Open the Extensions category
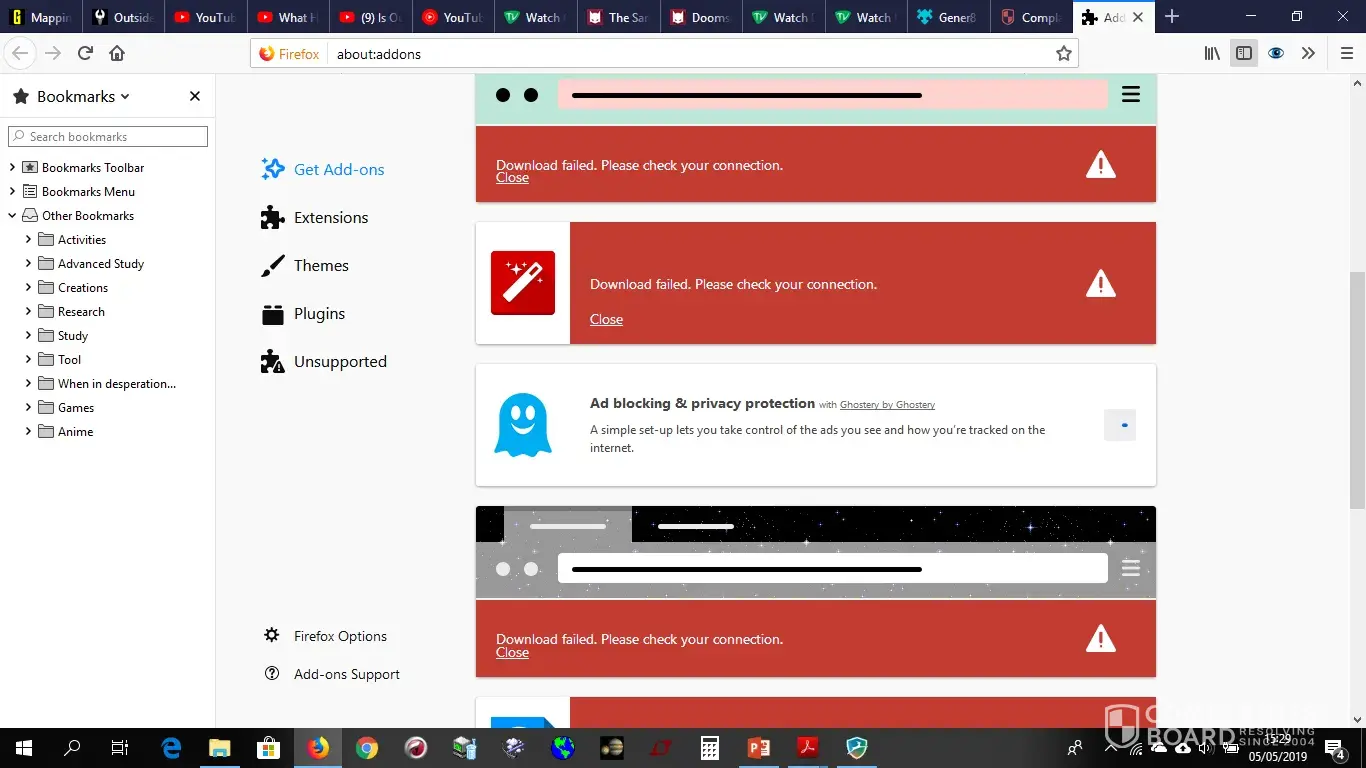The width and height of the screenshot is (1366, 768). click(x=330, y=218)
